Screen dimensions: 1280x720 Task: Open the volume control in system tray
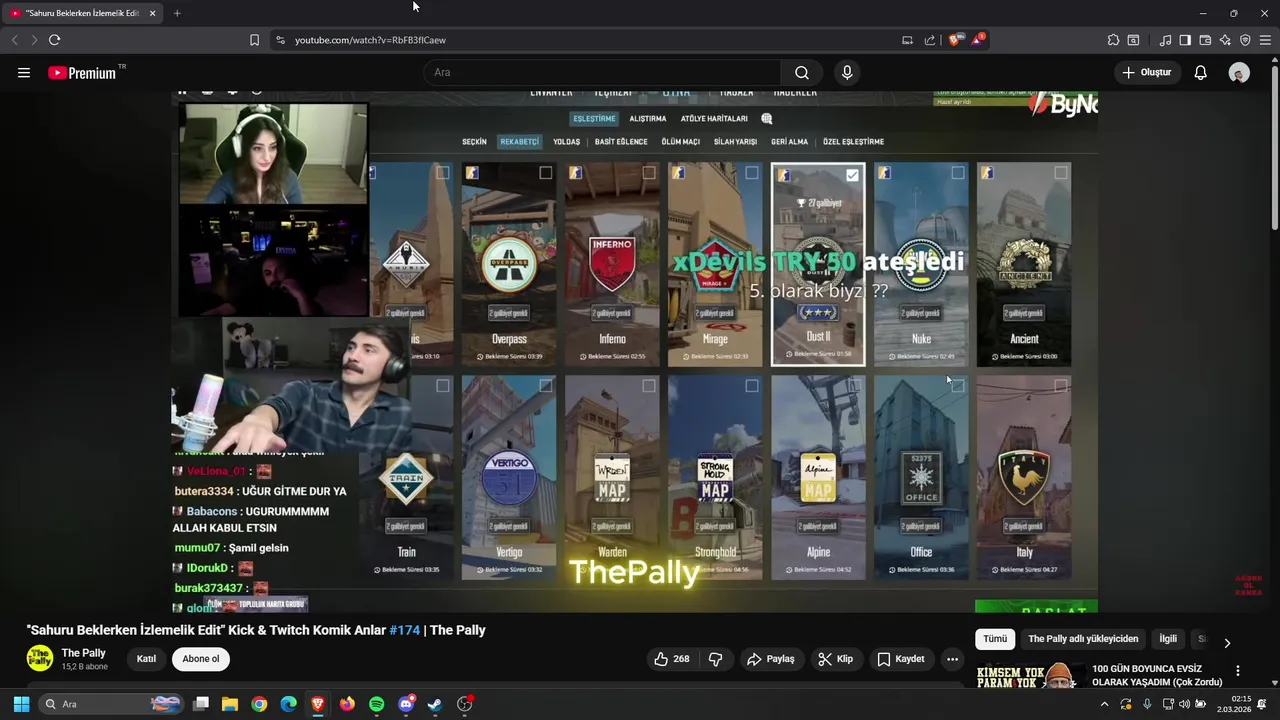coord(1185,704)
